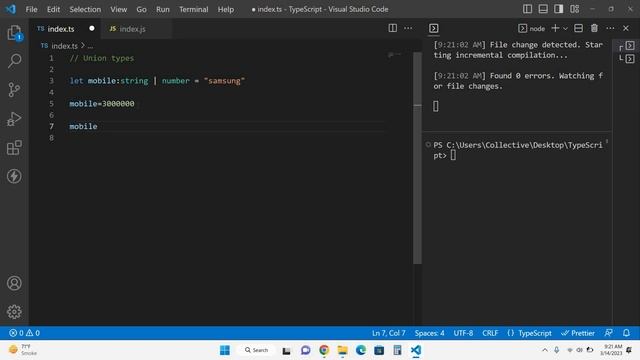
Task: Switch to the index.js tab
Action: pos(133,29)
